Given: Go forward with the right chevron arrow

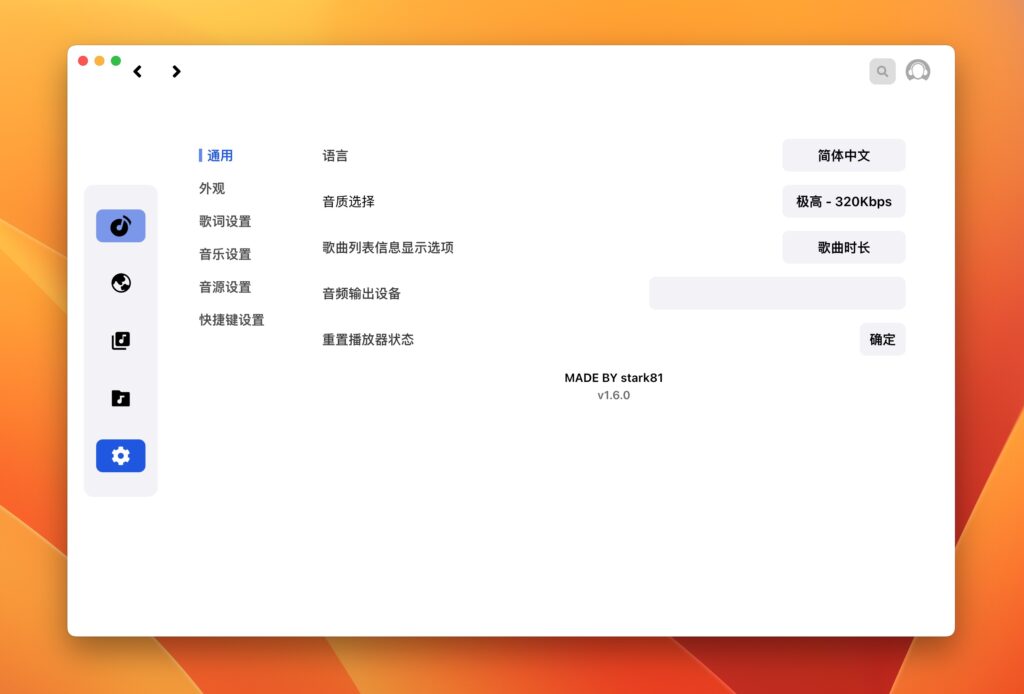Looking at the screenshot, I should coord(176,72).
